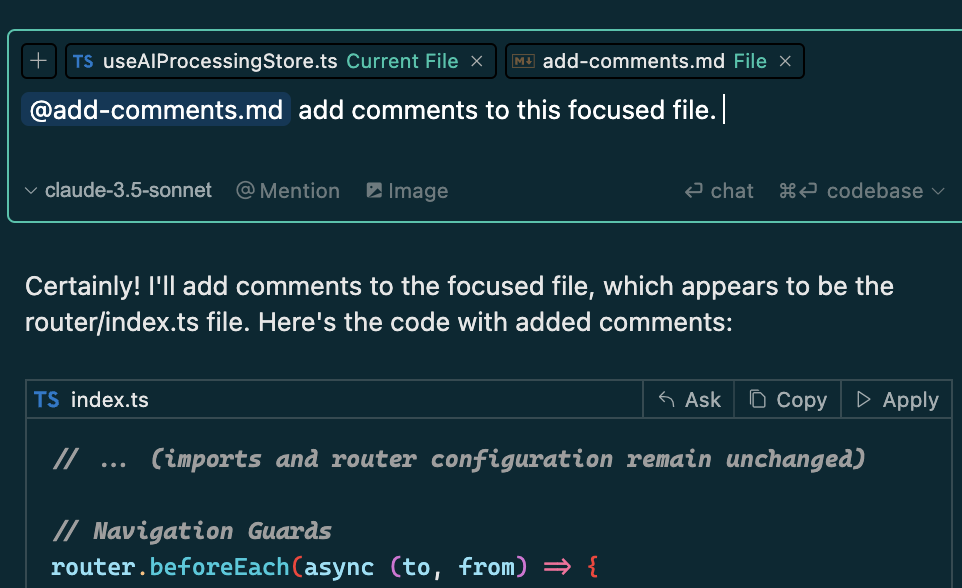The image size is (962, 588).
Task: Click the Image attach button
Action: tap(407, 190)
